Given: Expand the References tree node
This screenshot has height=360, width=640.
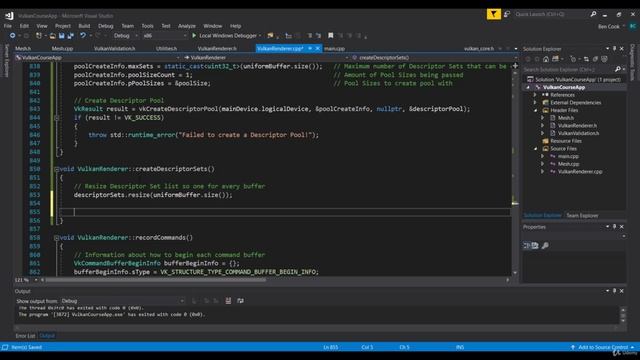Looking at the screenshot, I should pyautogui.click(x=535, y=95).
